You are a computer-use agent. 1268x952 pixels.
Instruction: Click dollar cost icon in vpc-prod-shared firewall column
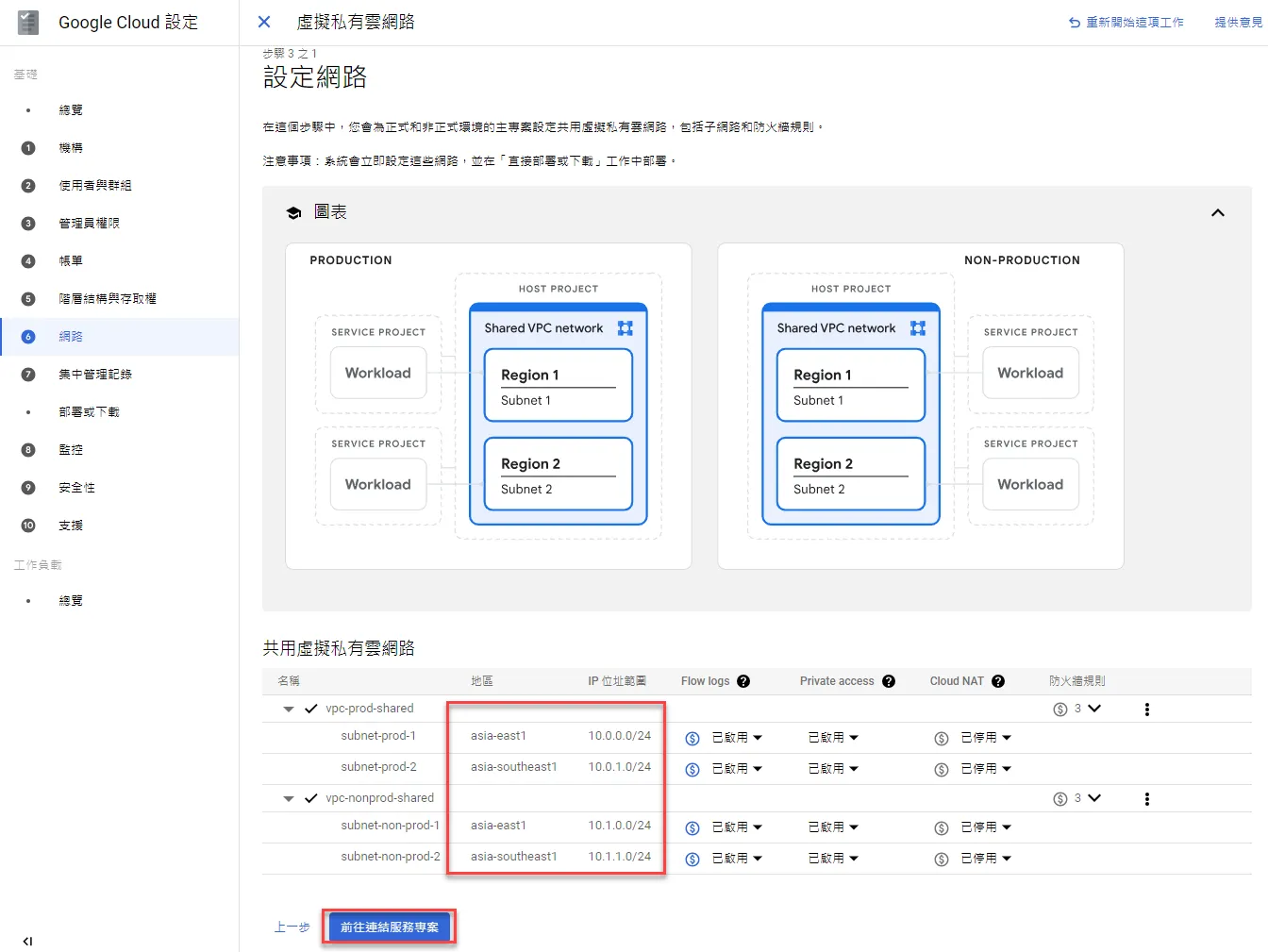(1060, 710)
